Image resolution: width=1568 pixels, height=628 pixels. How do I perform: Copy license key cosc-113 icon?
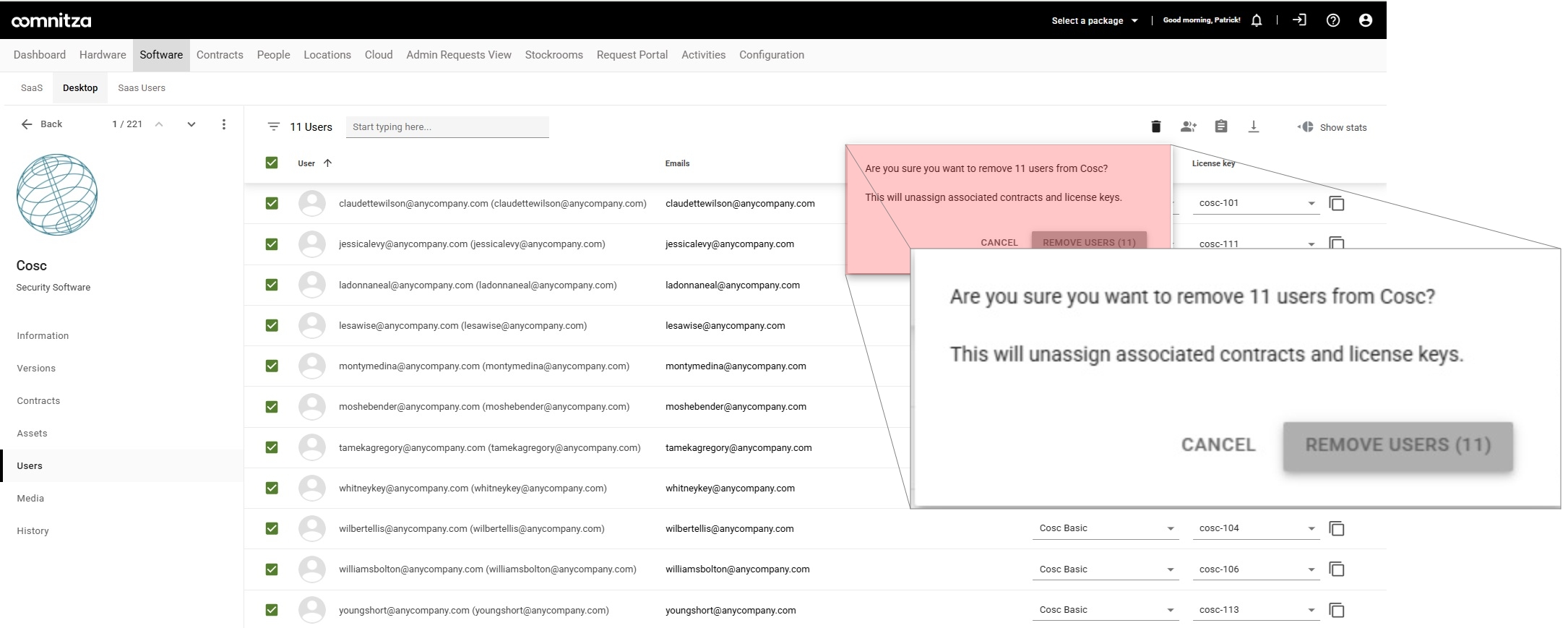point(1337,611)
